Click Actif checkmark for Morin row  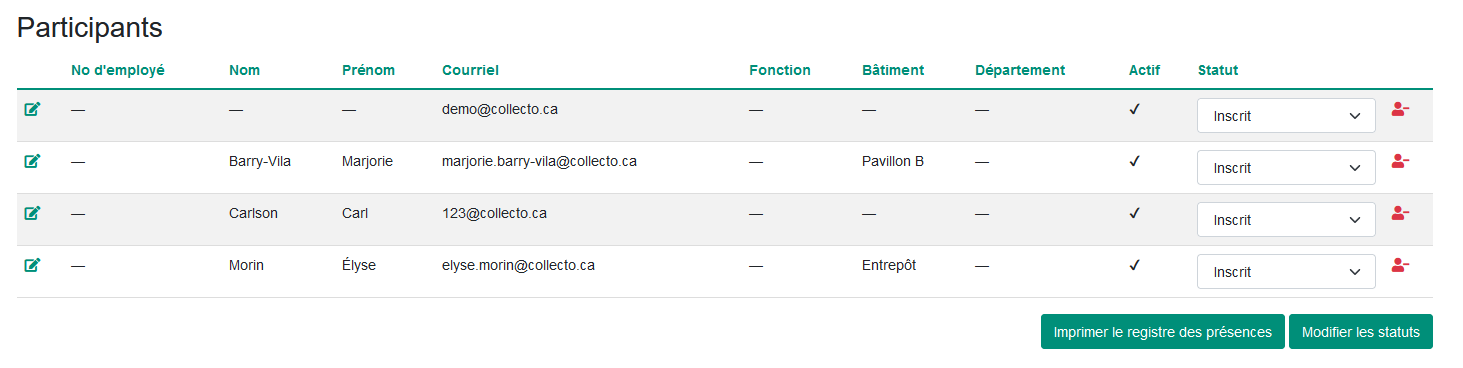(x=1134, y=265)
